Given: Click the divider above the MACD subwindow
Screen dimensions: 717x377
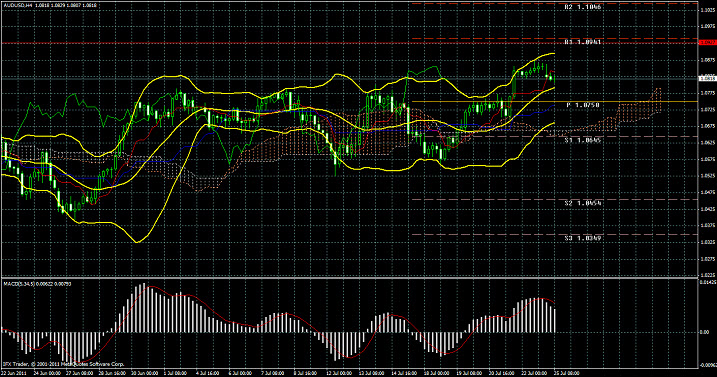Looking at the screenshot, I should point(349,278).
